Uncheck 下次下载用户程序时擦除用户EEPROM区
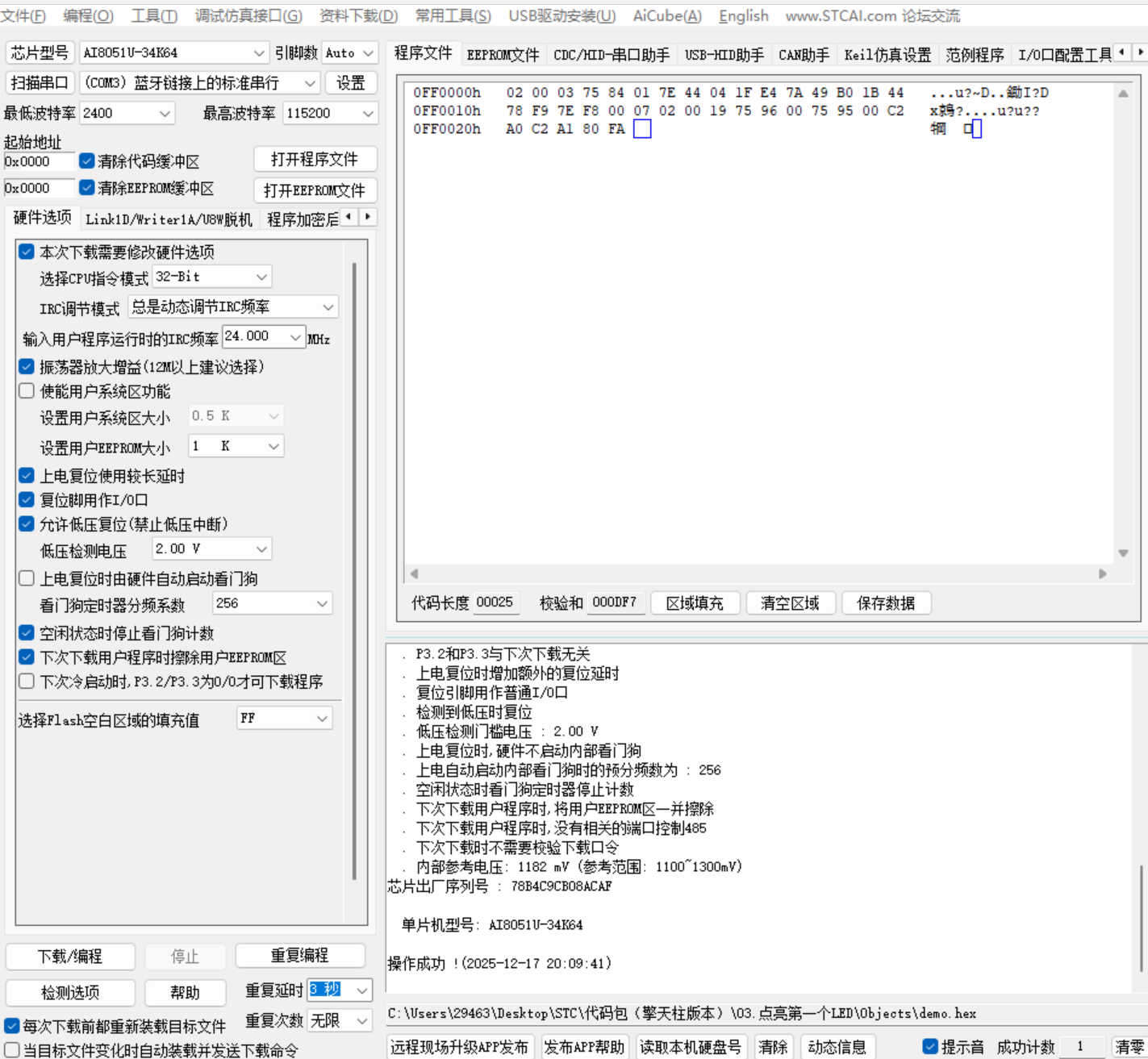The image size is (1148, 1059). coord(27,657)
